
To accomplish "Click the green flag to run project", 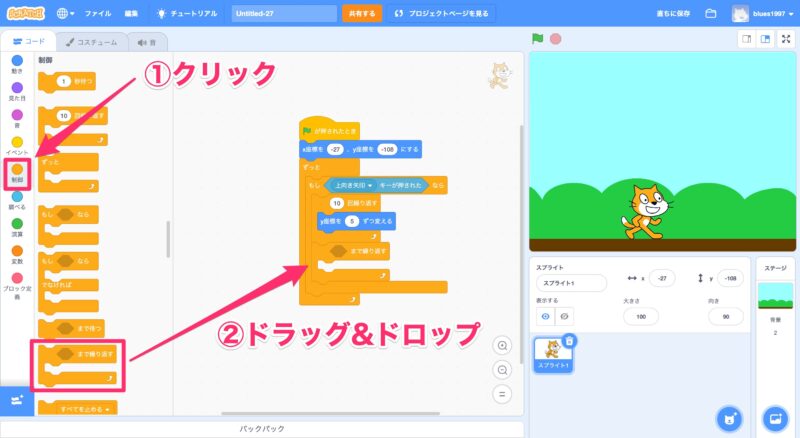I will coord(538,39).
